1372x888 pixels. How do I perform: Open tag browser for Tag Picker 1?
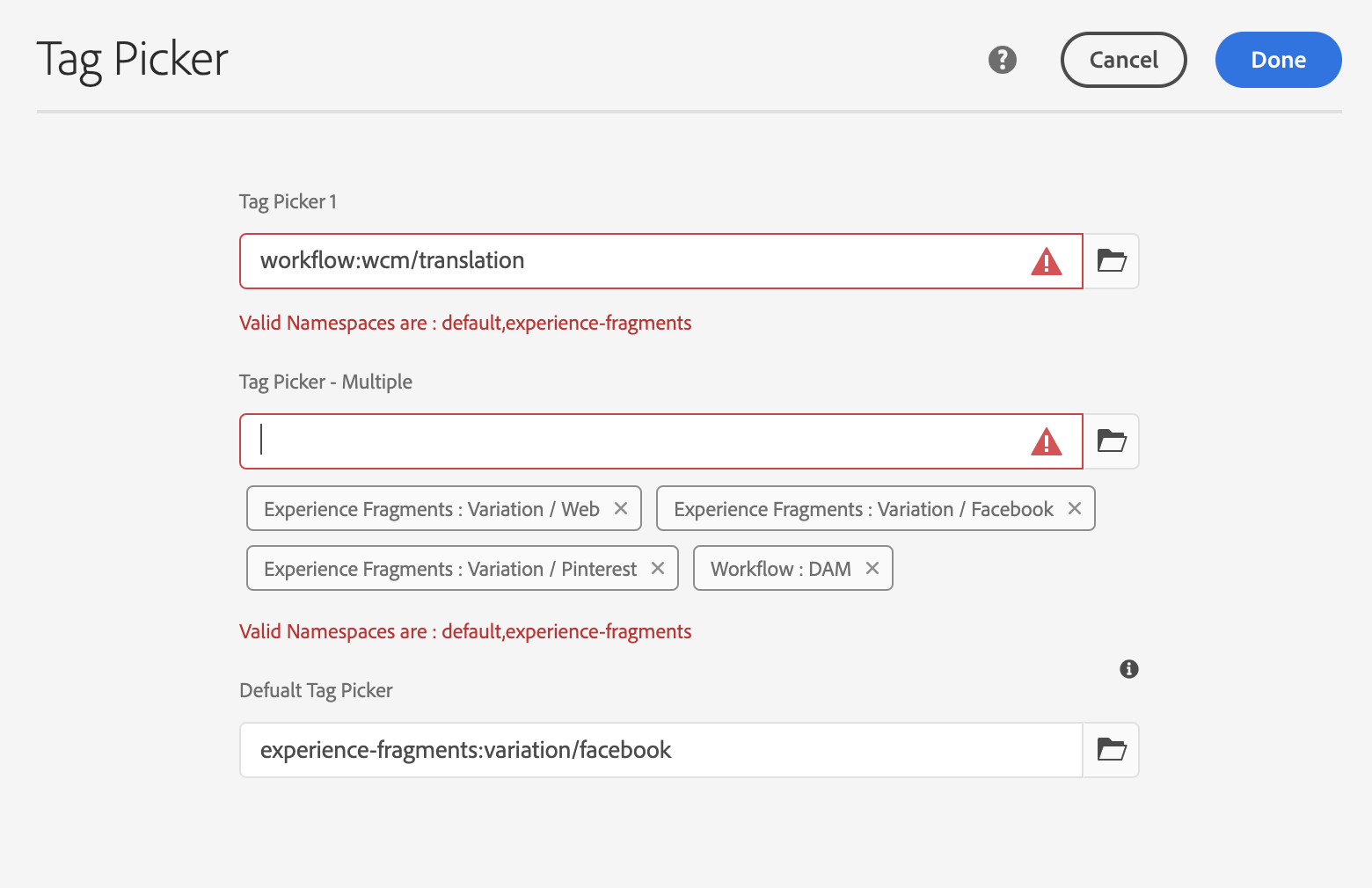[1111, 261]
